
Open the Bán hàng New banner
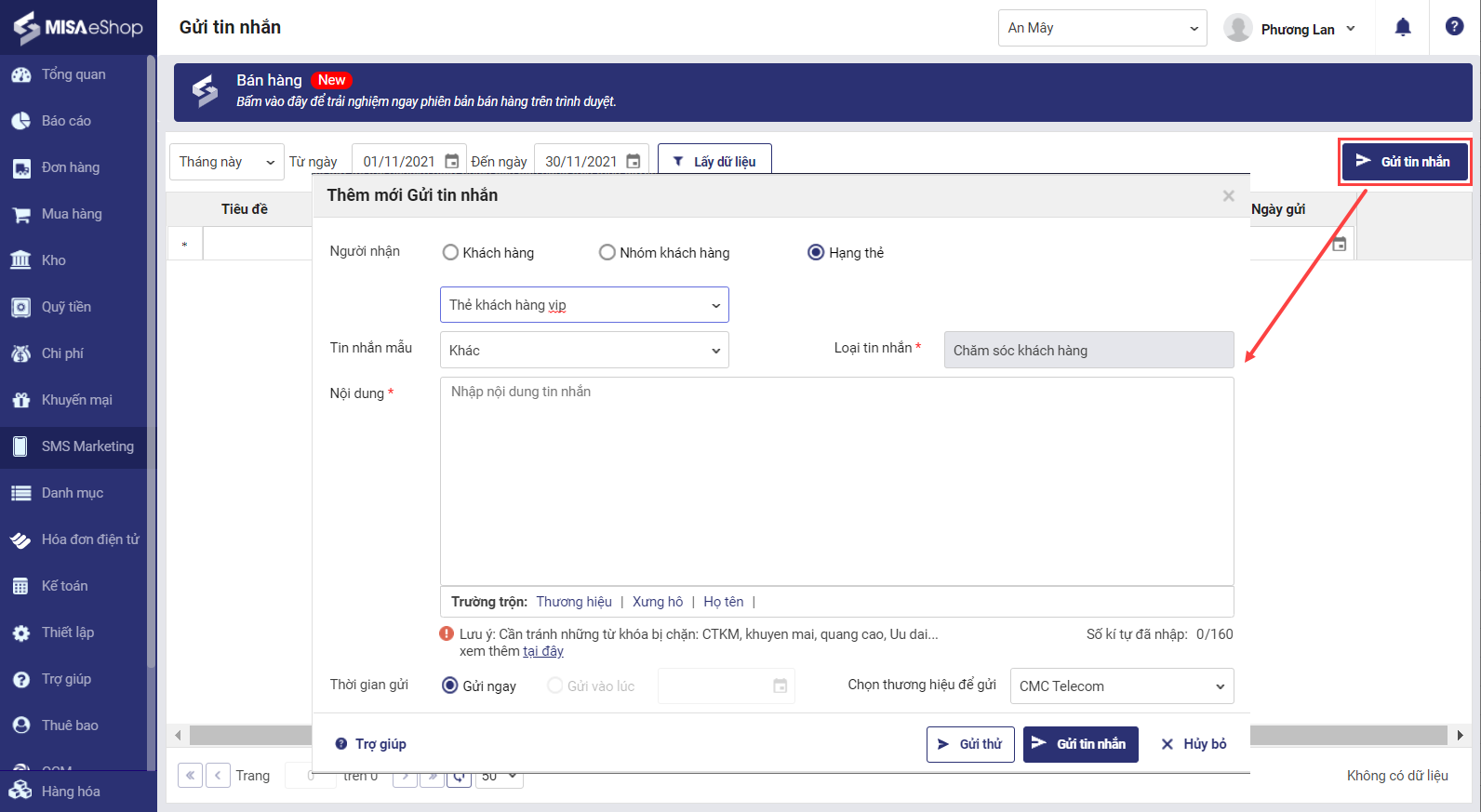[822, 91]
